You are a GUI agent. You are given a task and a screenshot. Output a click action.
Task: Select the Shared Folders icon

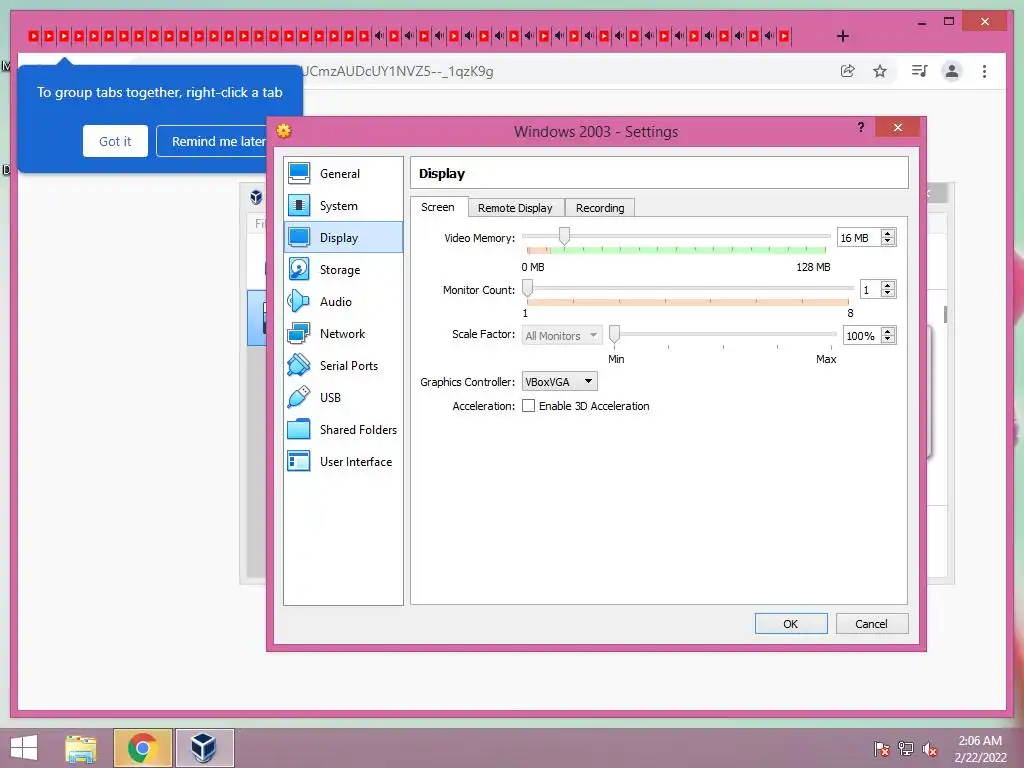coord(299,429)
